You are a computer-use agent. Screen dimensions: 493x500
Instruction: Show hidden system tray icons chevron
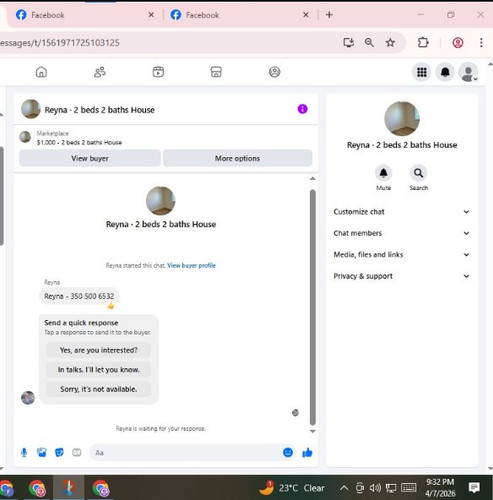344,488
